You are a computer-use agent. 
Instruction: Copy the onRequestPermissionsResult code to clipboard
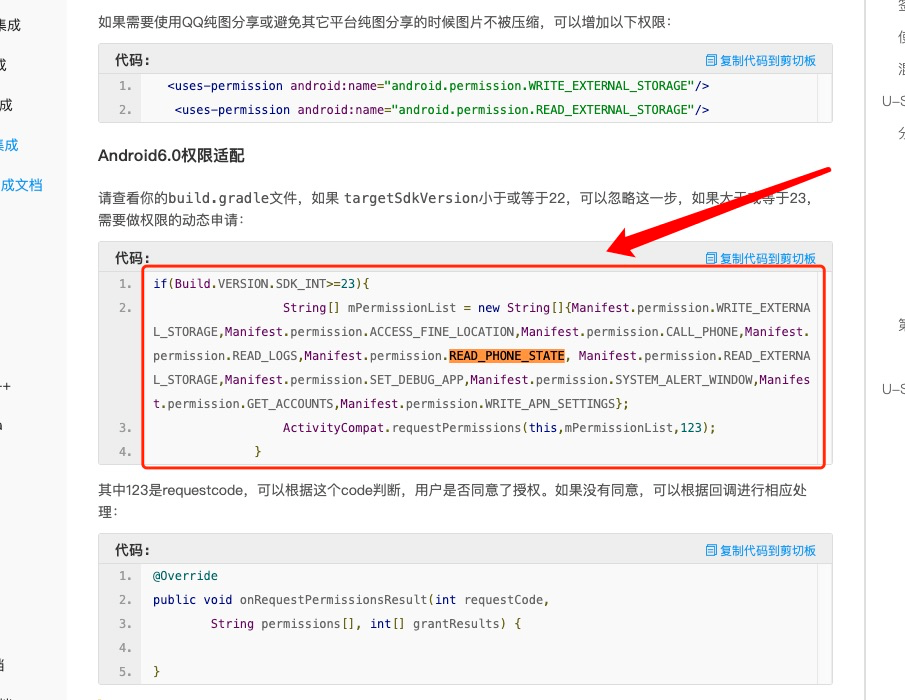761,551
